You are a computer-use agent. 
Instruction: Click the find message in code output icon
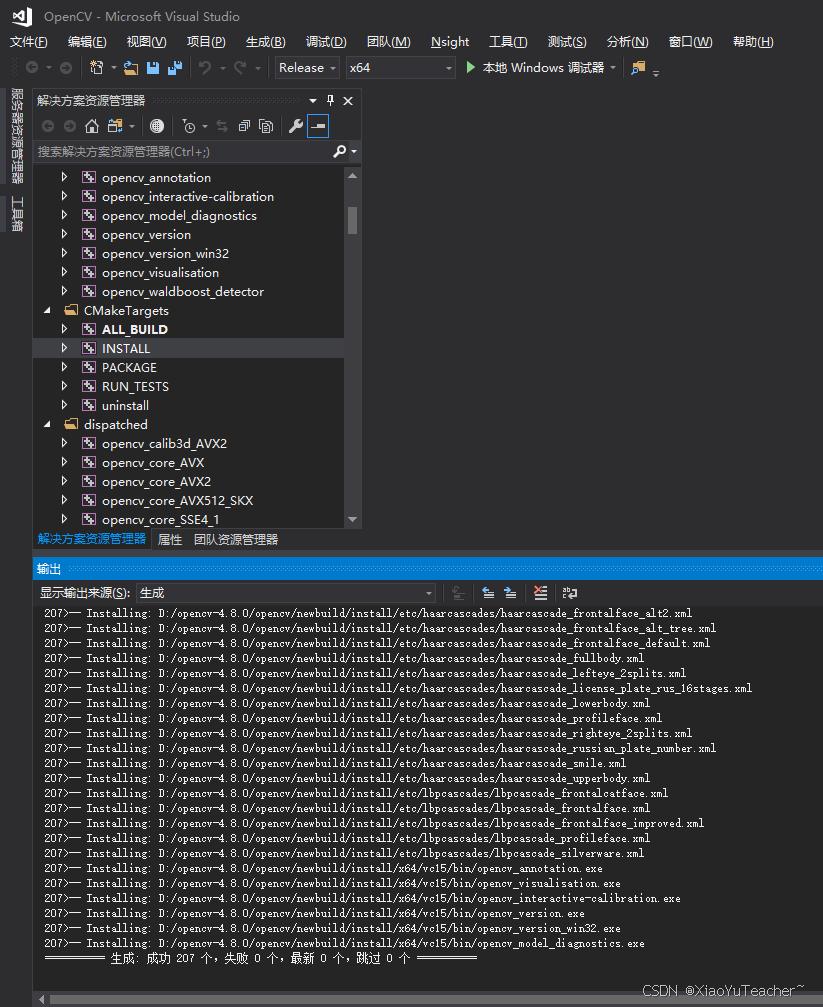point(458,593)
